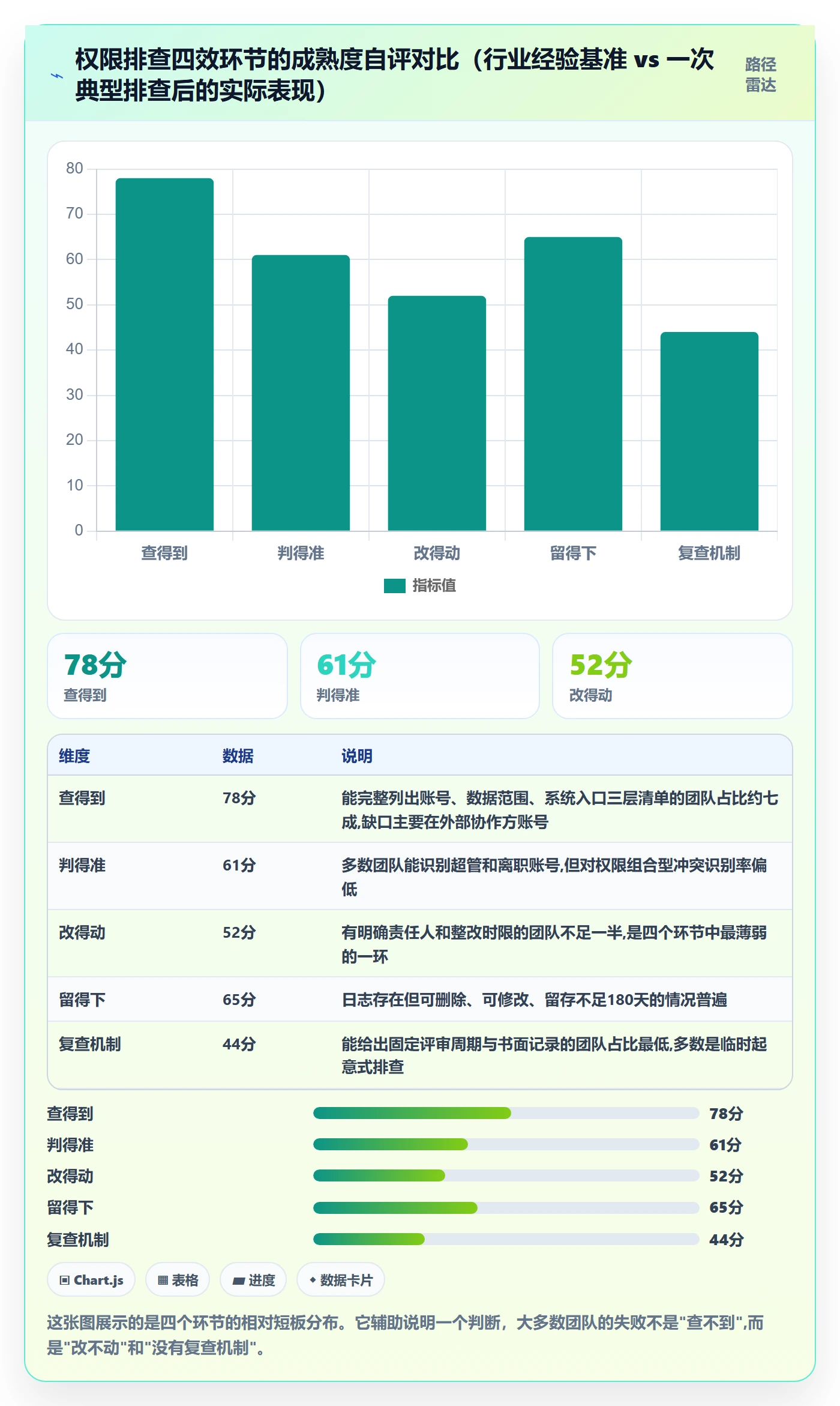Viewport: 840px width, 1406px height.
Task: Click the 说明 column header
Action: [357, 756]
